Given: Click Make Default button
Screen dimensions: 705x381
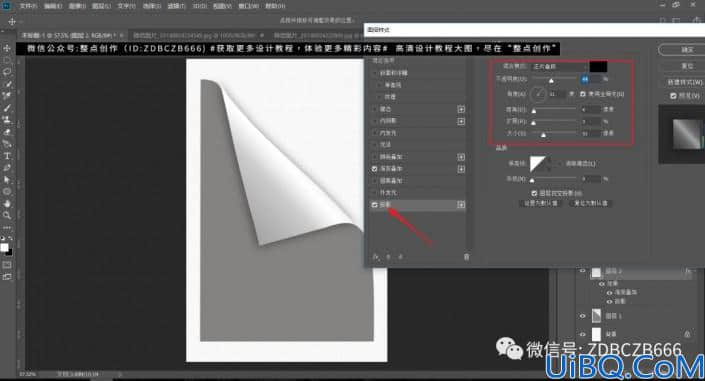Looking at the screenshot, I should click(541, 203).
